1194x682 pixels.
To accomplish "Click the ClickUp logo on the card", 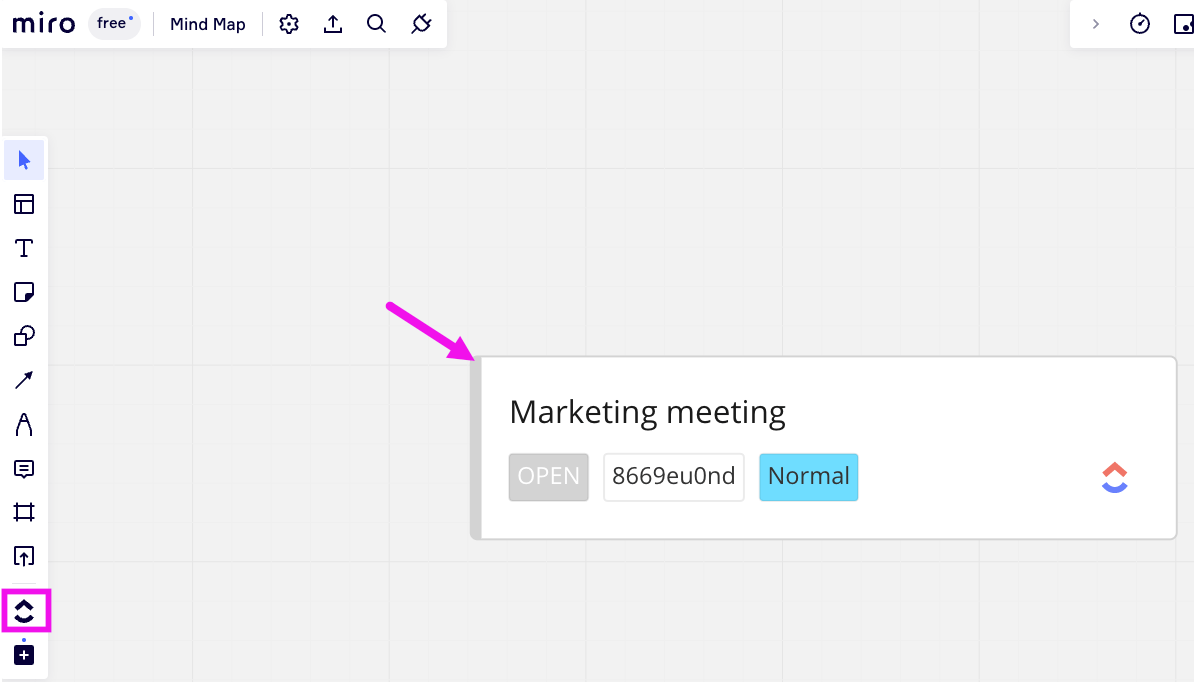I will (1114, 477).
